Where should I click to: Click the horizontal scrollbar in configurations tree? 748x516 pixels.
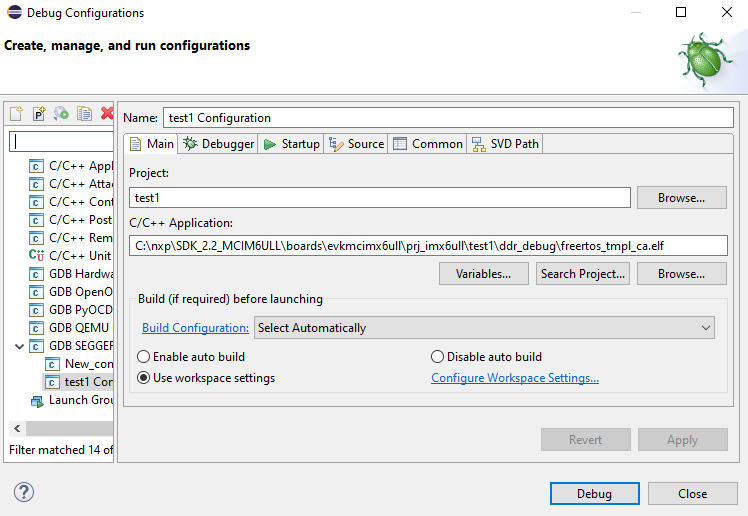coord(70,428)
